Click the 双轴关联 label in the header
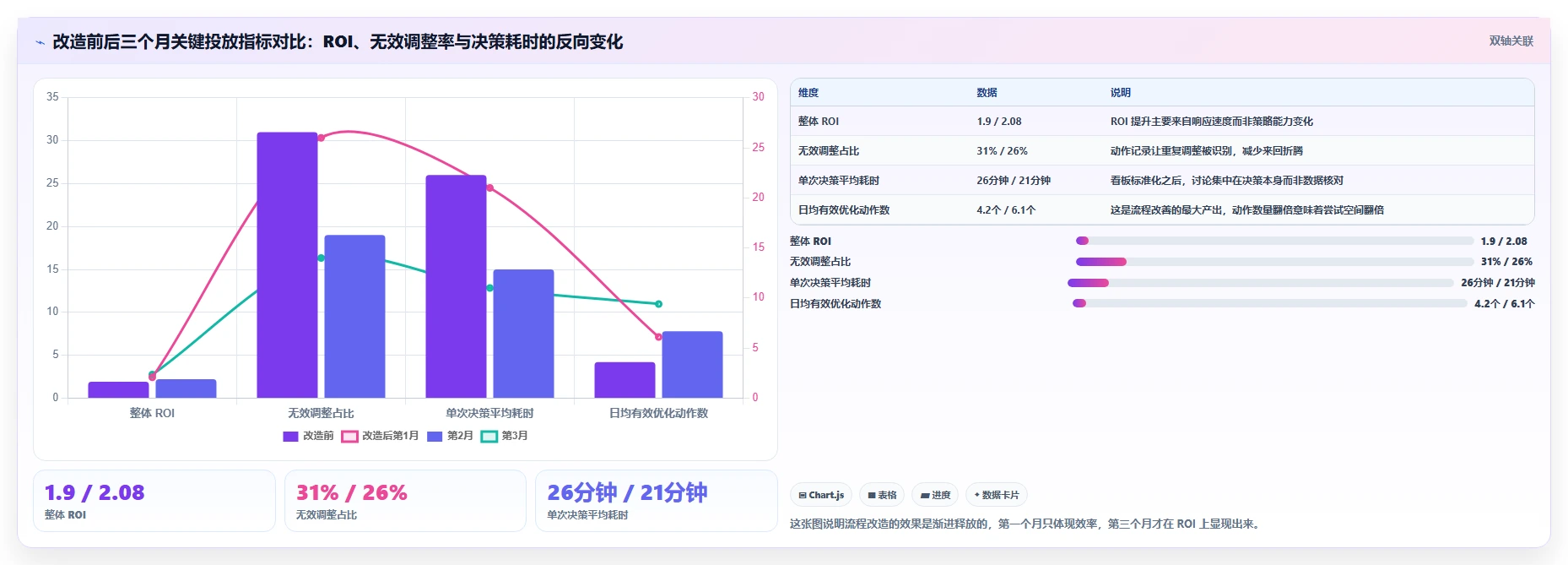 click(1511, 41)
